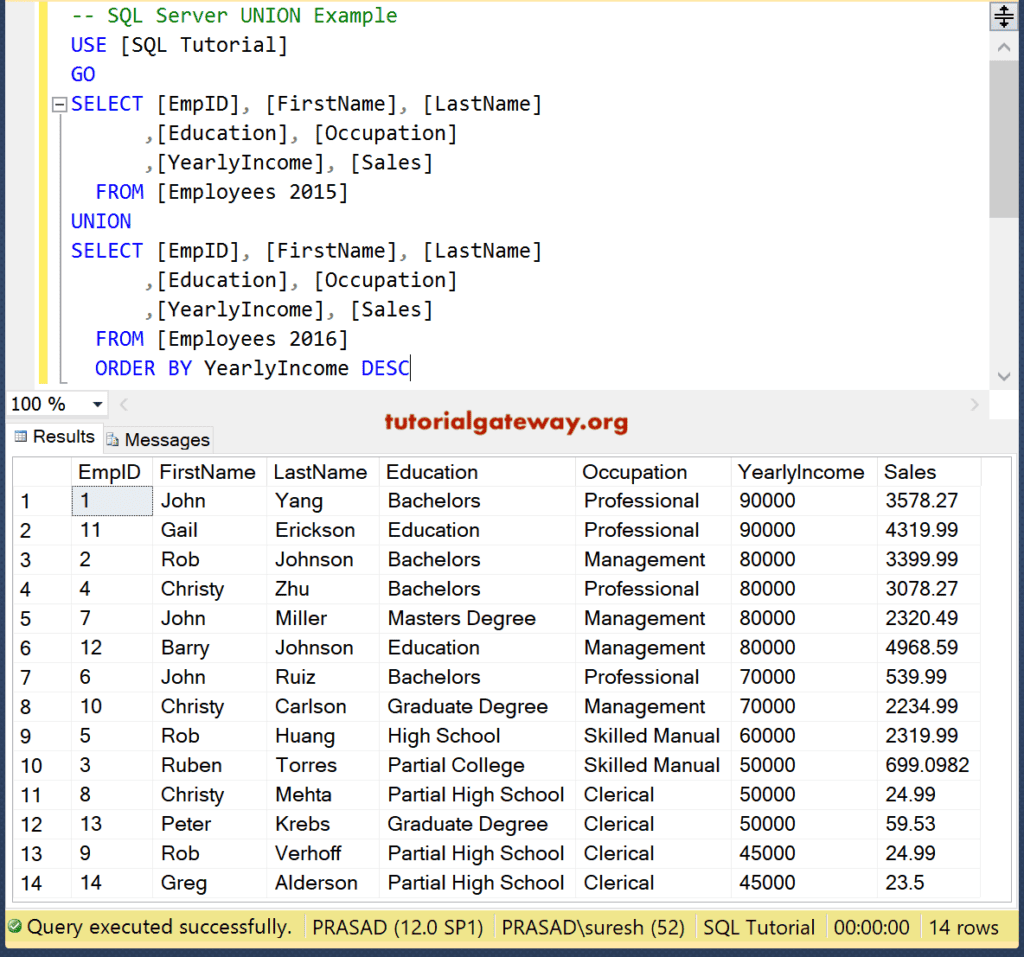Click the grid icon on the Results tab
The image size is (1024, 957).
pos(21,437)
